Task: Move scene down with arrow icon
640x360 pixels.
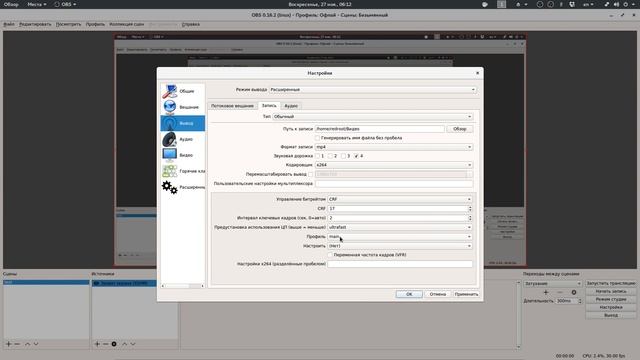Action: pos(36,344)
